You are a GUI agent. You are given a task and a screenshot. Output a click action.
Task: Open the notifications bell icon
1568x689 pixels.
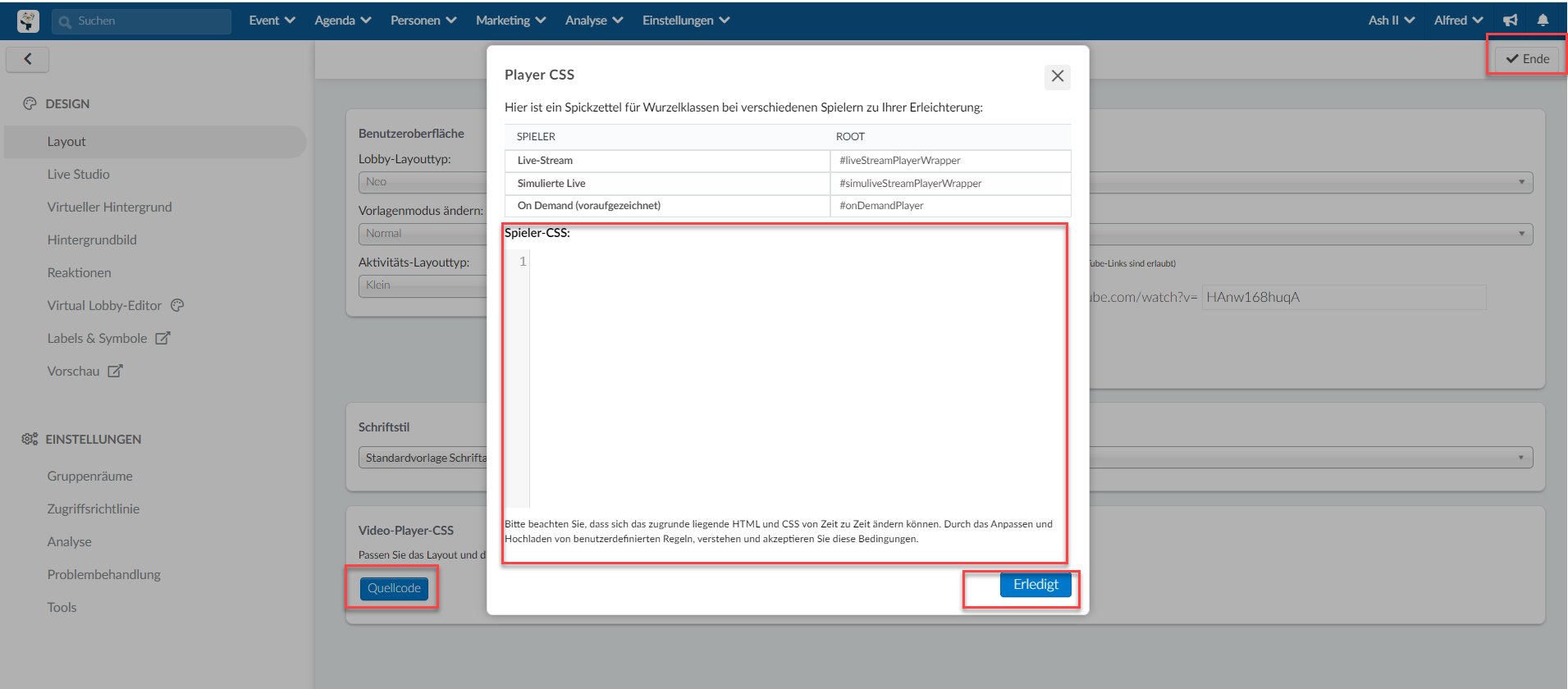[1543, 21]
